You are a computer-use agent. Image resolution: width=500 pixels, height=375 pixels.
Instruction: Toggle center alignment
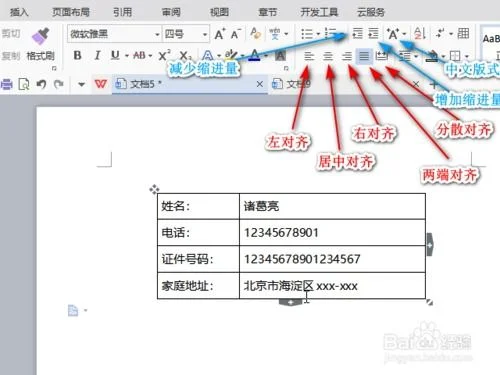click(328, 56)
